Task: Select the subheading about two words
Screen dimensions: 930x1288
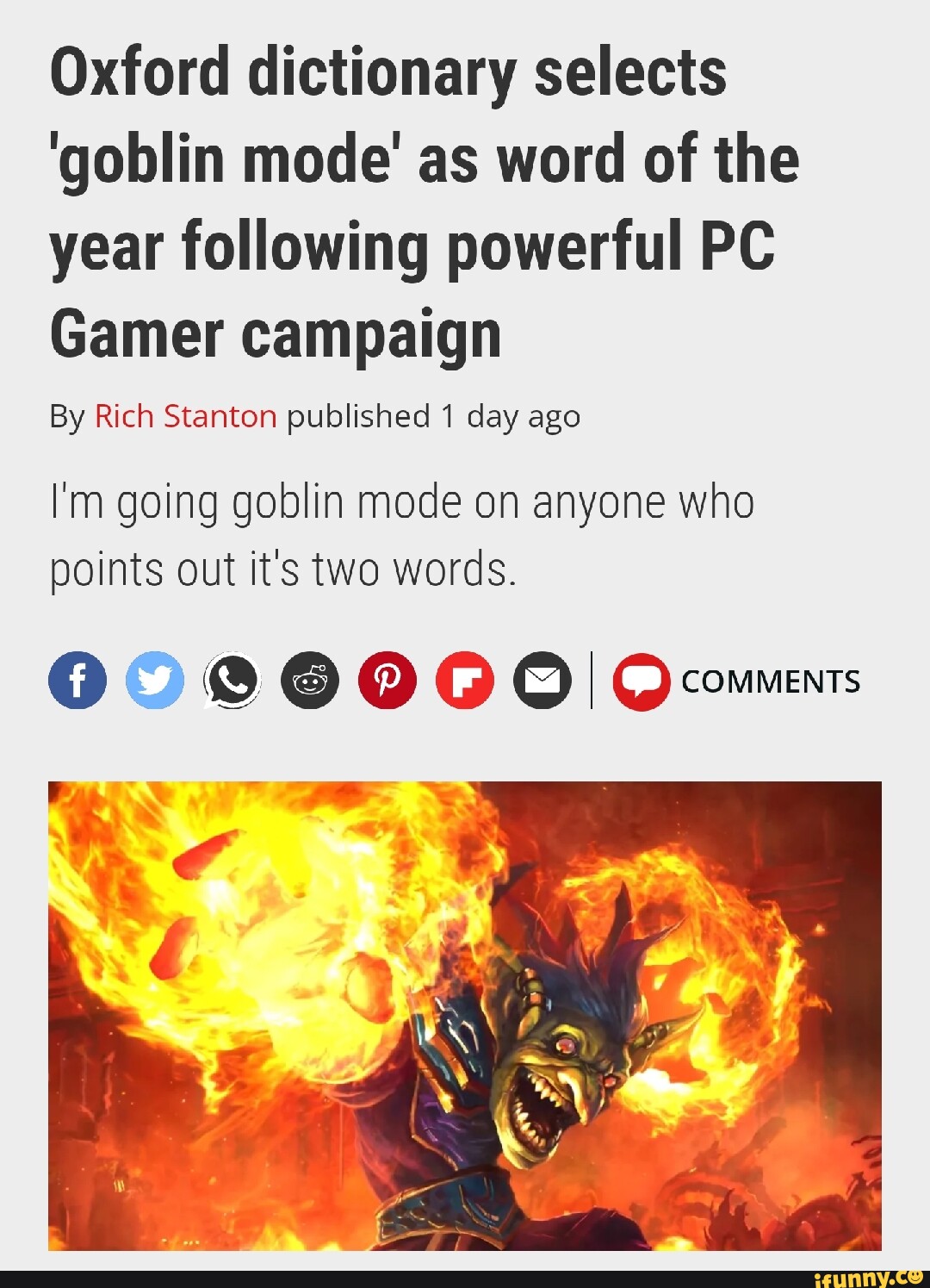Action: click(401, 536)
